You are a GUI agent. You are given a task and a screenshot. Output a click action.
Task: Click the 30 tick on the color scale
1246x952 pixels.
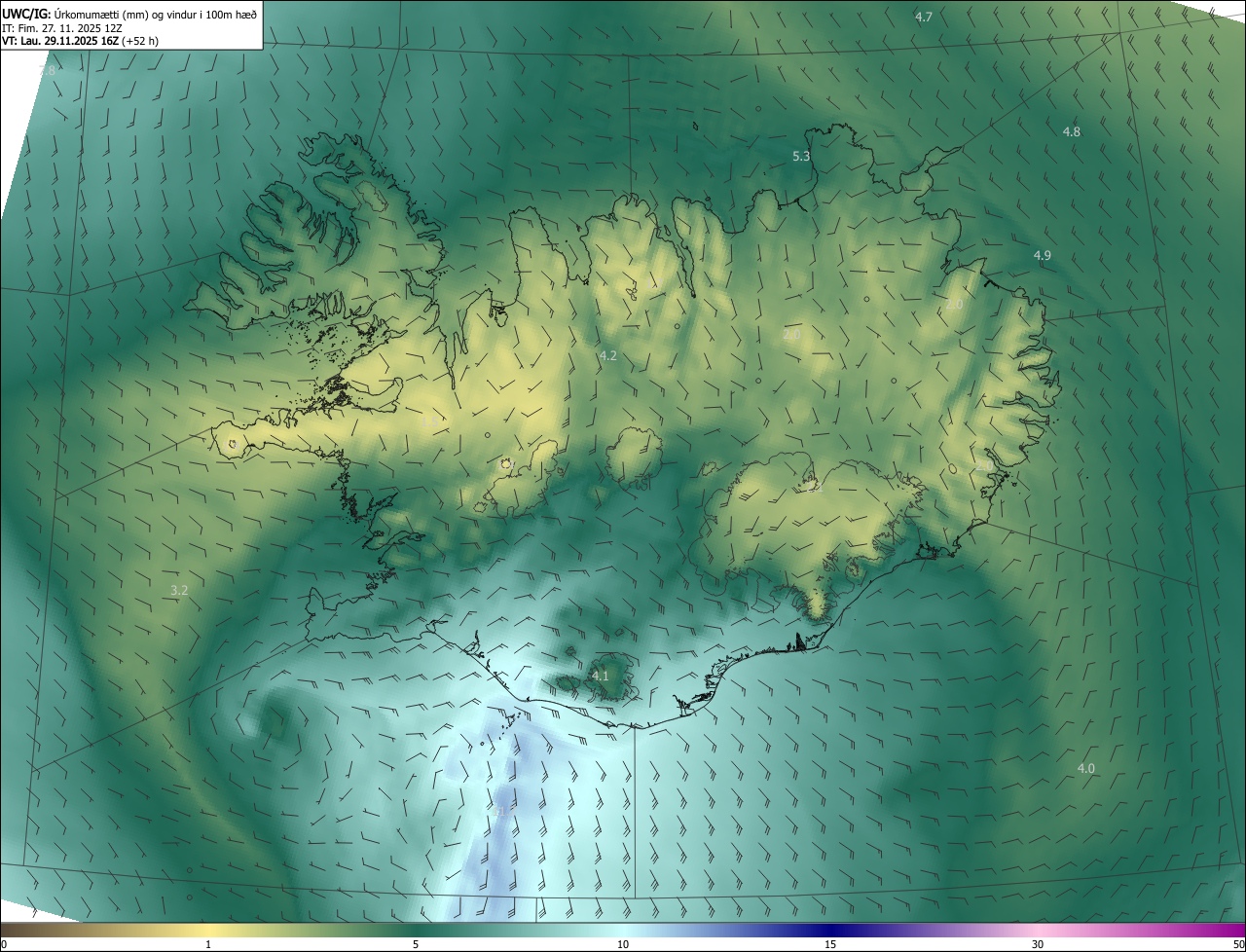[1038, 944]
